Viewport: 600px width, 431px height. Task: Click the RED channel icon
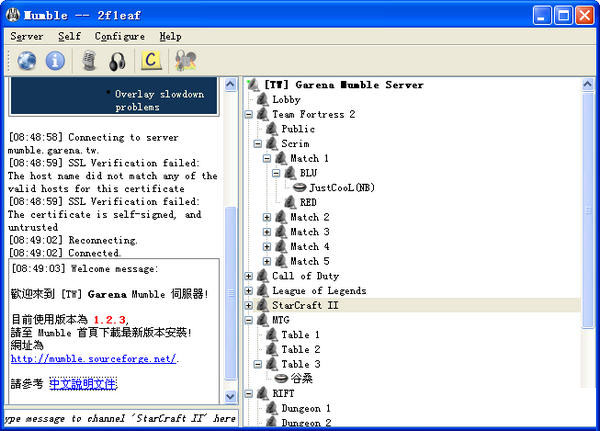(x=290, y=202)
